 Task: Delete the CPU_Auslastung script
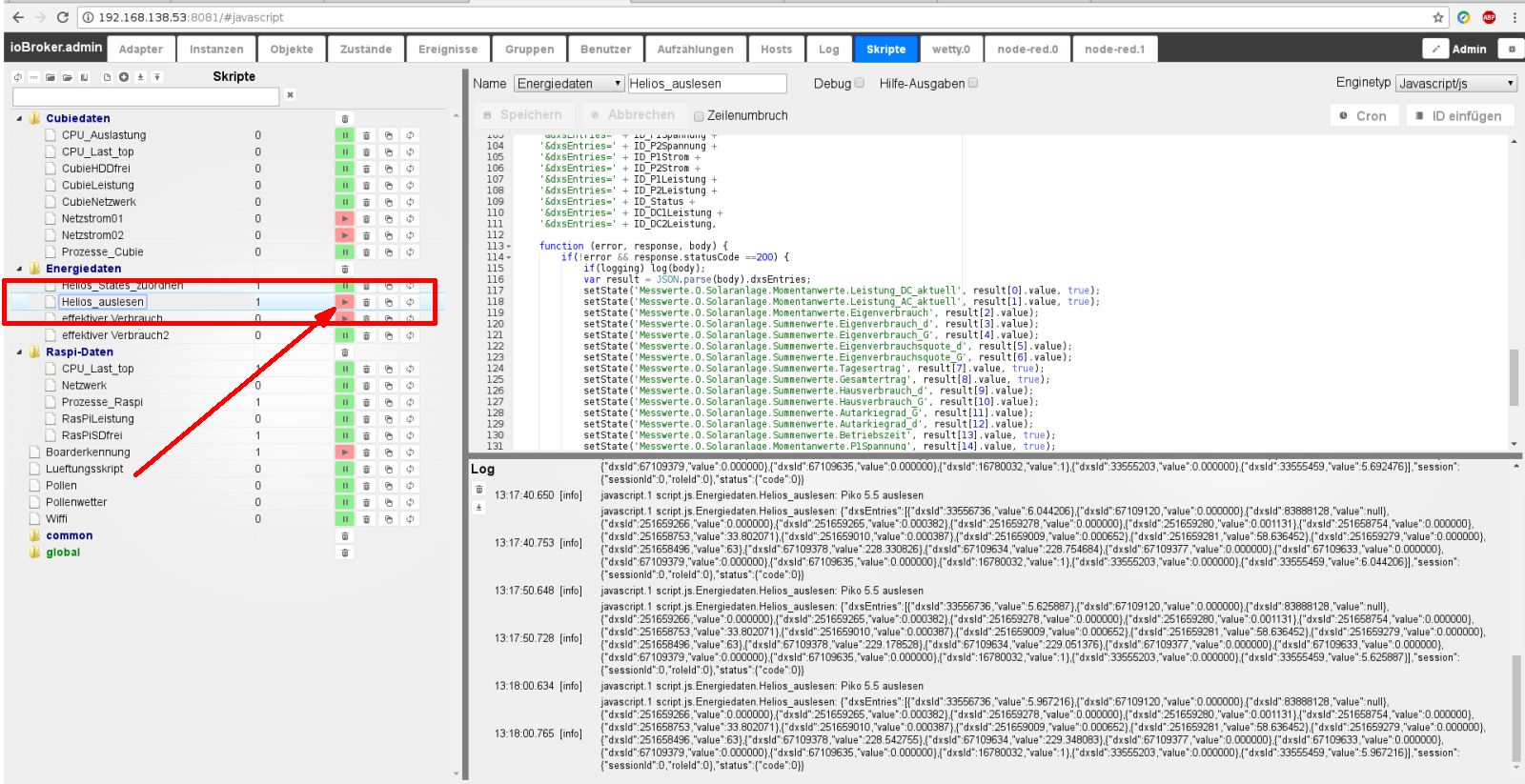click(366, 135)
